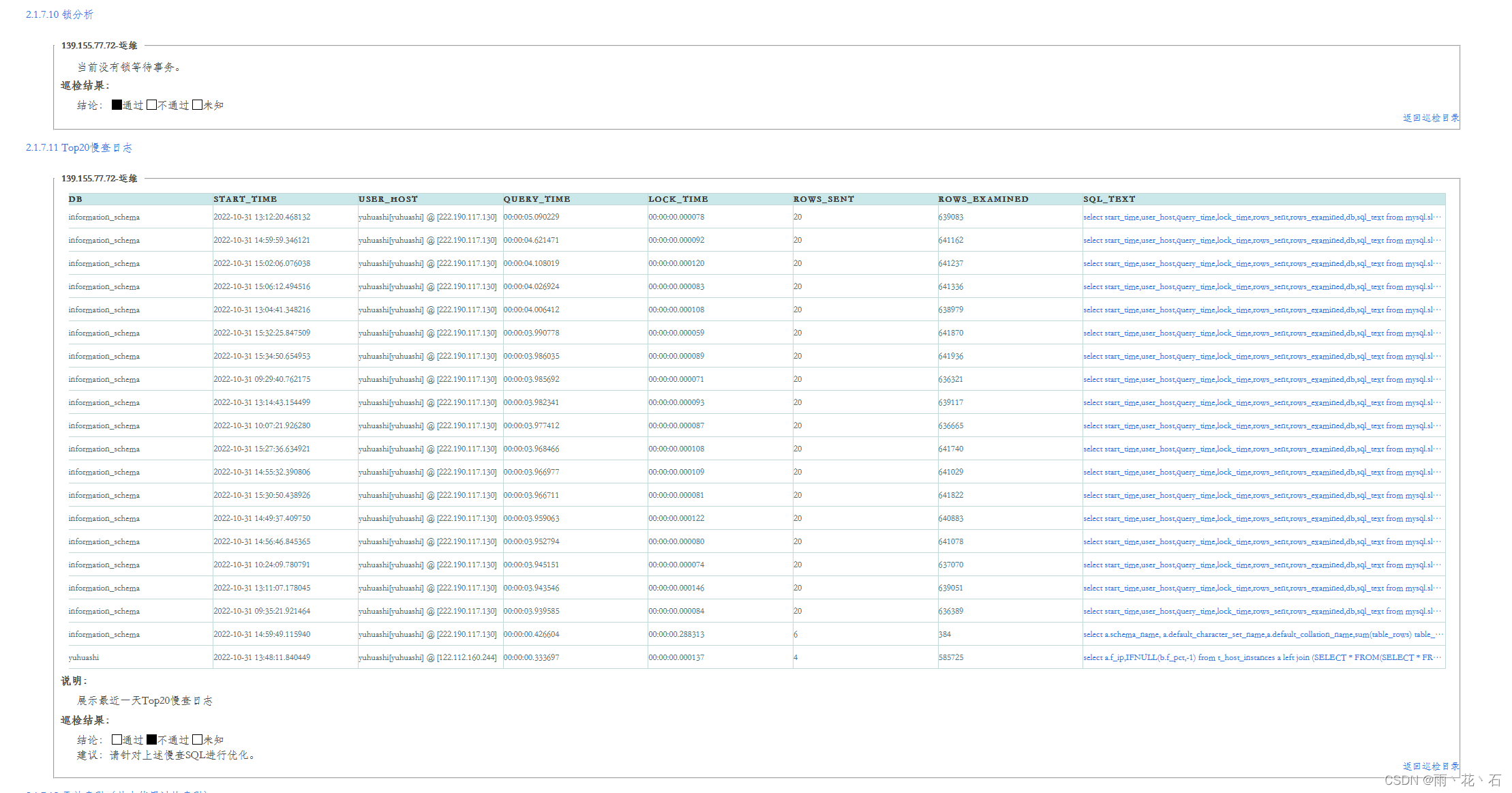The height and width of the screenshot is (793, 1512).
Task: Open SQL text of the 13:12:20 query row
Action: coord(1261,217)
